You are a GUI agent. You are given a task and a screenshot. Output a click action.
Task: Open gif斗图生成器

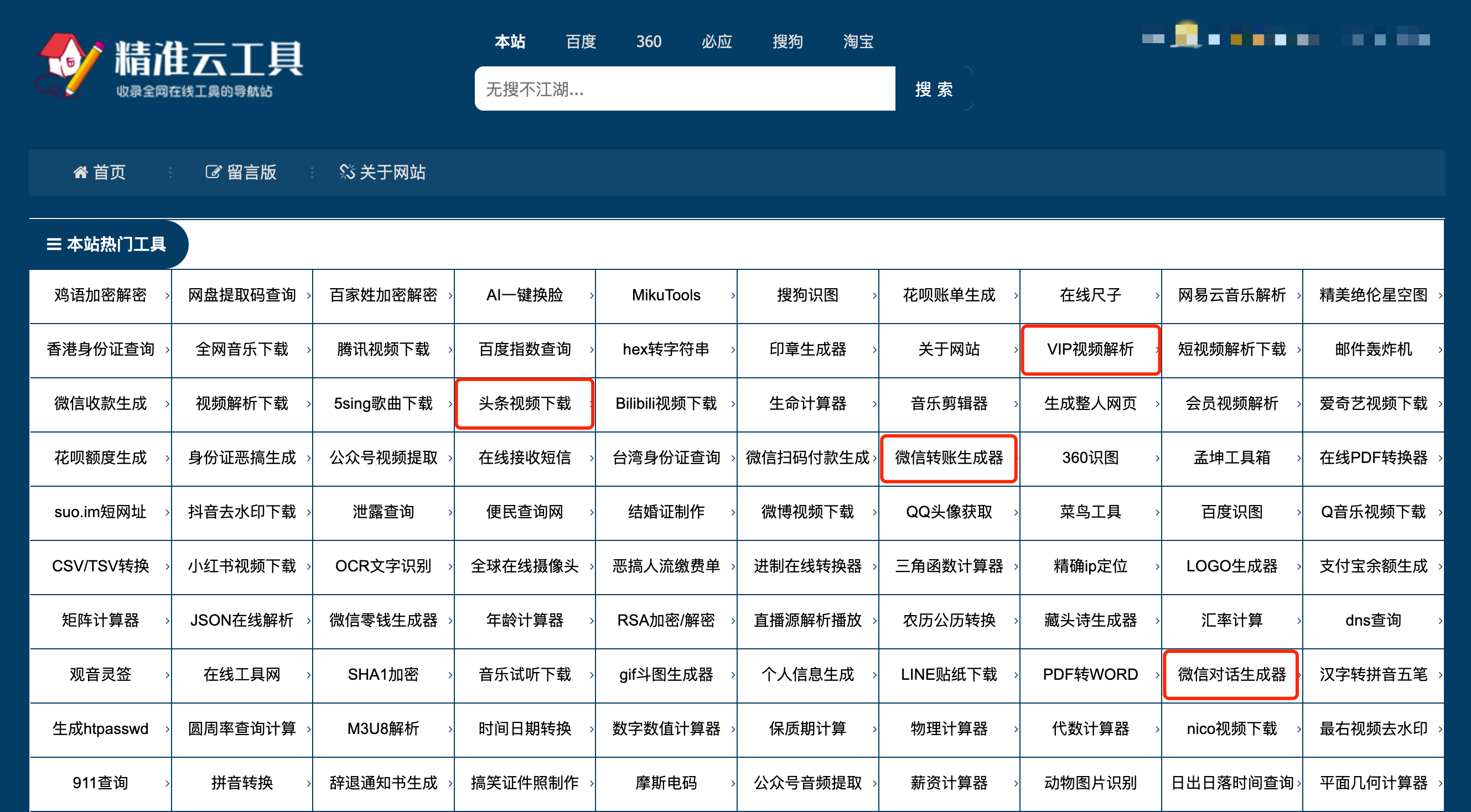point(666,674)
